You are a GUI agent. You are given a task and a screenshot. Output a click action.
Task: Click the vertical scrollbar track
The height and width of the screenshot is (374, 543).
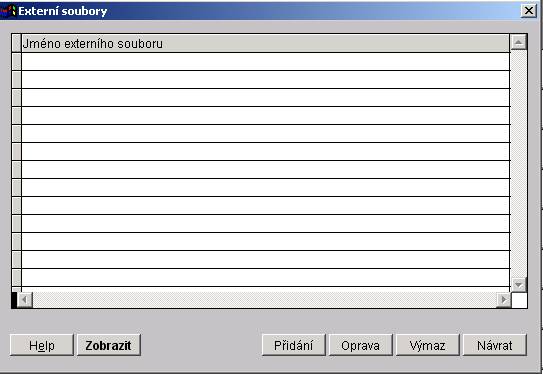pos(518,164)
